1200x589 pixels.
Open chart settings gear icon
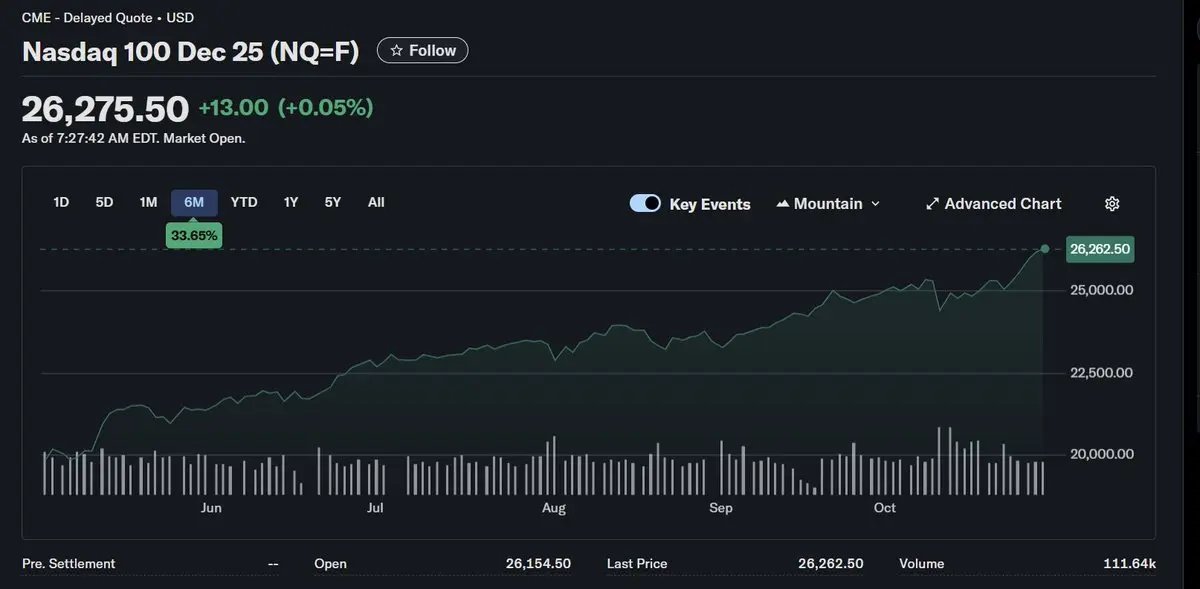pos(1111,204)
